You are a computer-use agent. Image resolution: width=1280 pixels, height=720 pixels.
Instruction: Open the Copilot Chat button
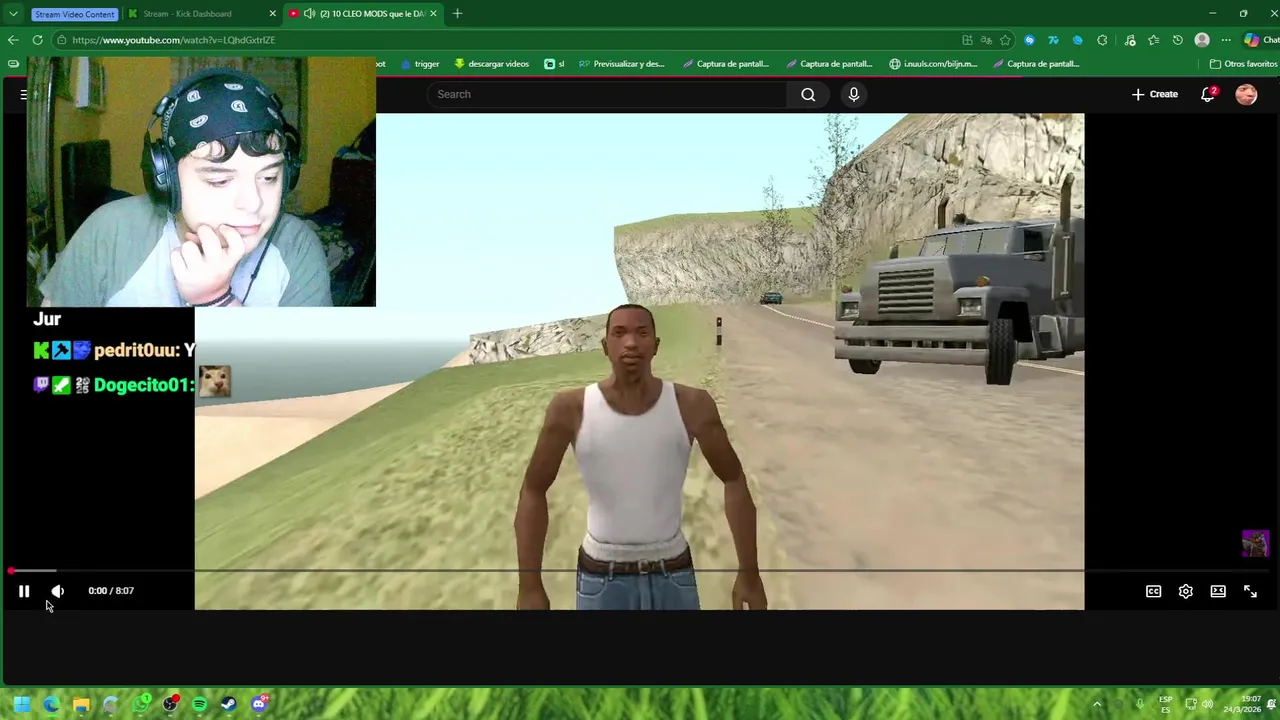1260,40
